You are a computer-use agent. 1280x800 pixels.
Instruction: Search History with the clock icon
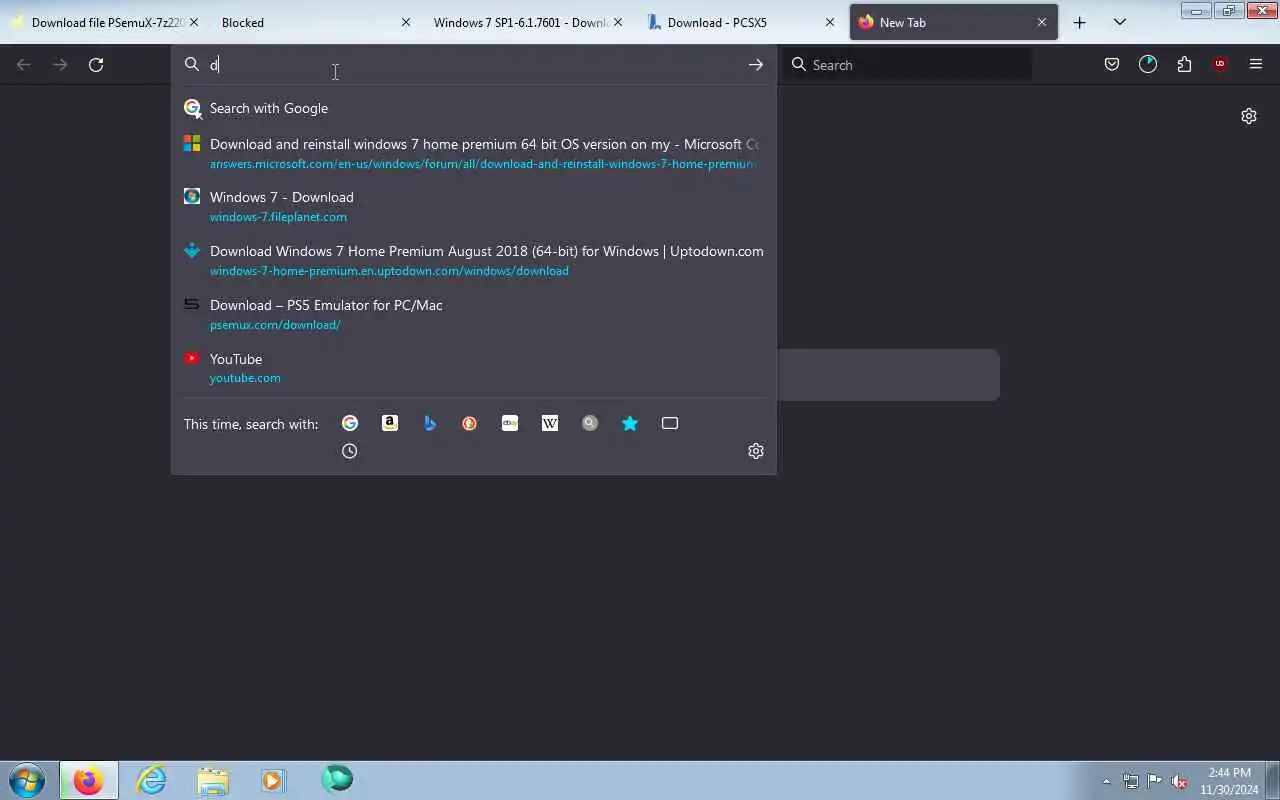click(350, 451)
